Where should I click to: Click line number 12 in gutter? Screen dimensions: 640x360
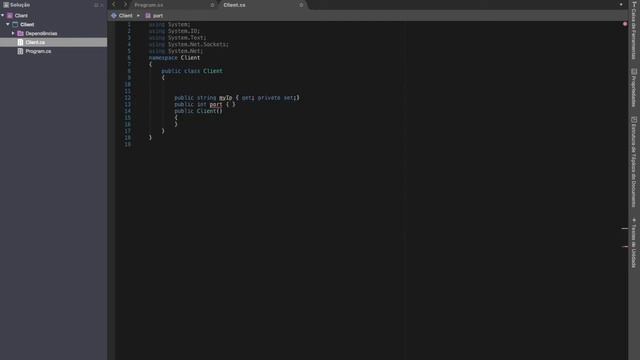pyautogui.click(x=128, y=98)
